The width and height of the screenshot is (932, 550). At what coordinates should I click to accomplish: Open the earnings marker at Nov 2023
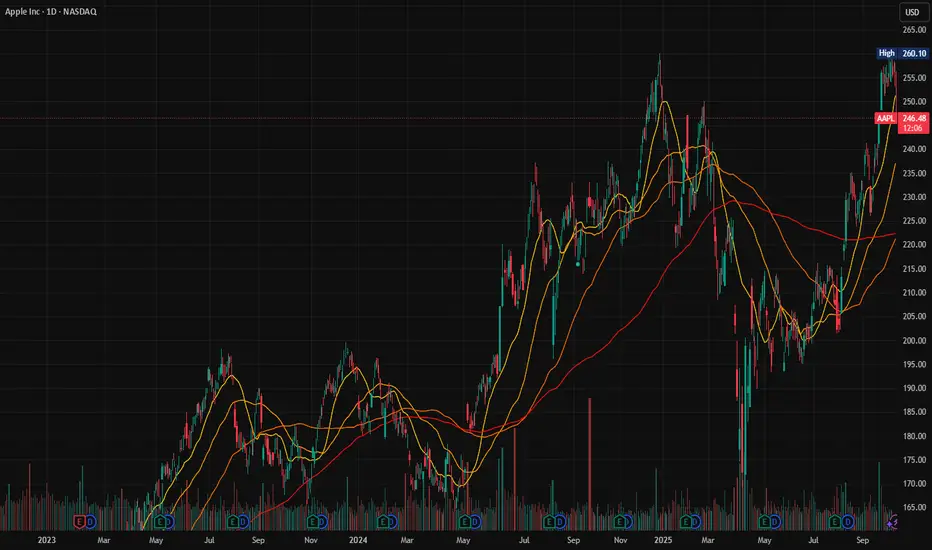pos(313,522)
